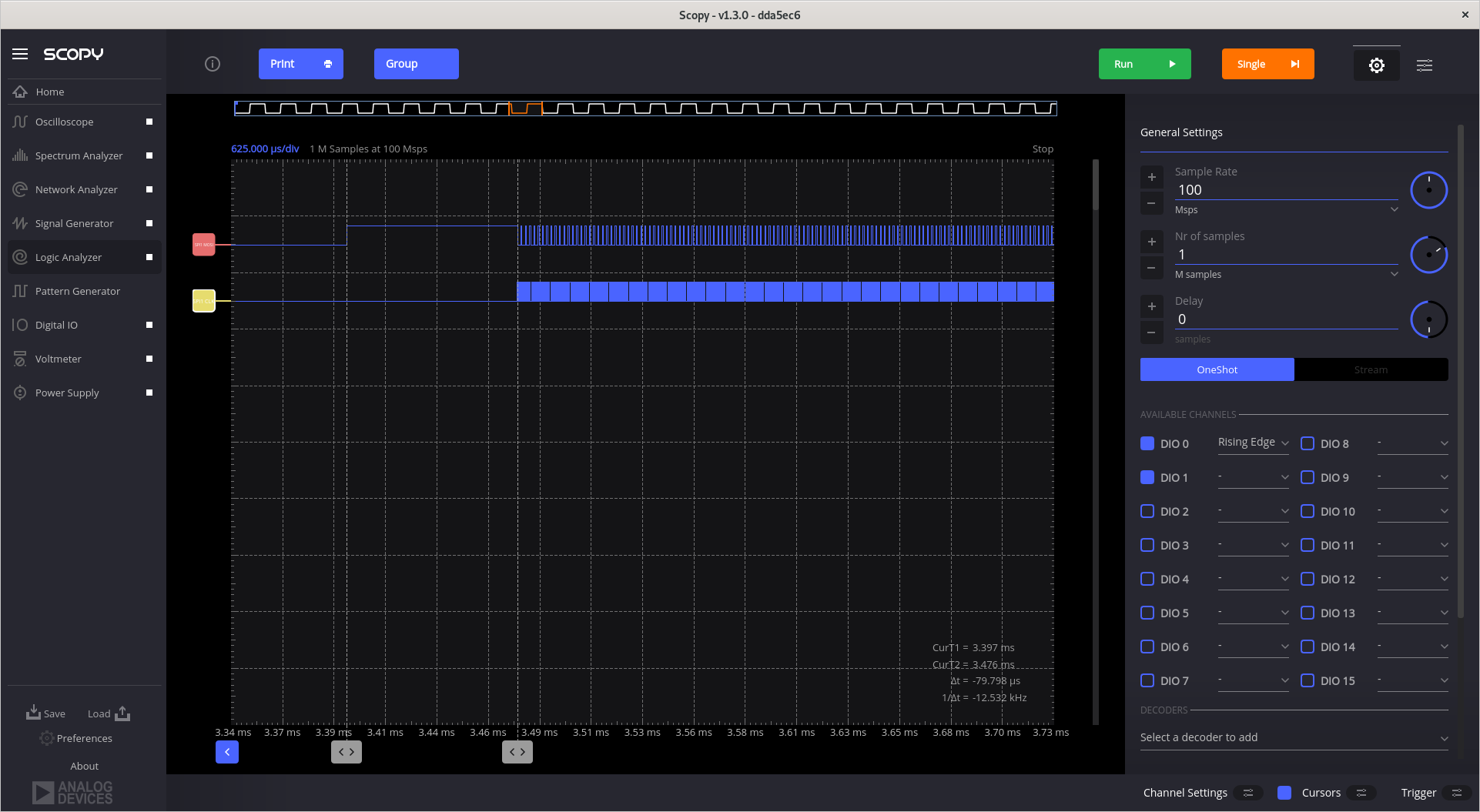1480x812 pixels.
Task: Open Trigger settings panel icon
Action: (x=1457, y=793)
